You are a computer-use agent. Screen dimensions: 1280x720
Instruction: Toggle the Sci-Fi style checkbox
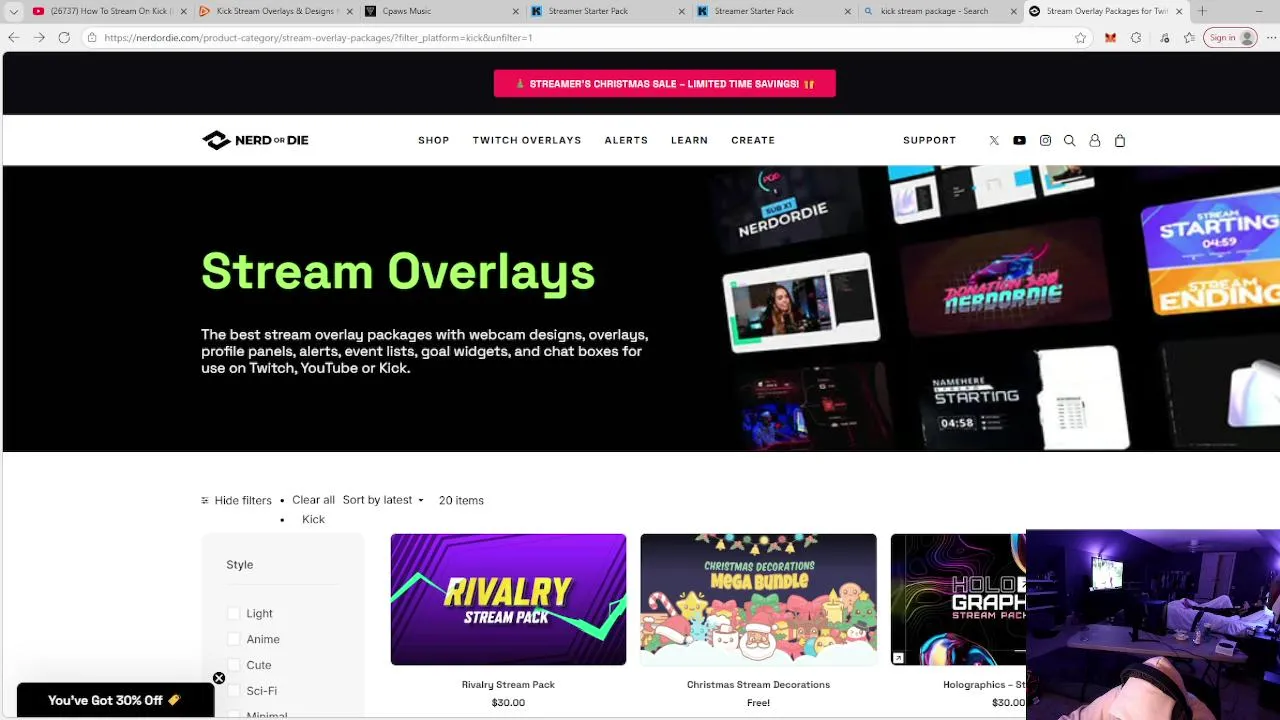pyautogui.click(x=234, y=691)
